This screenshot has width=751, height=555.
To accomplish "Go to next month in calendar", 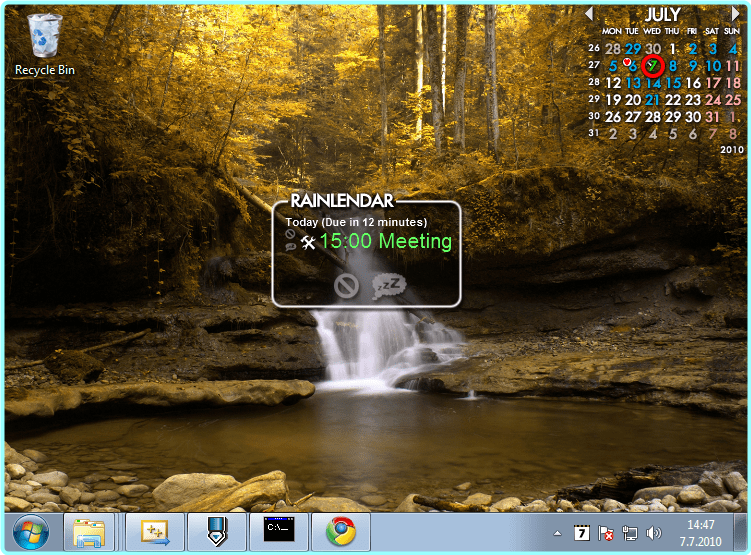I will [x=736, y=14].
